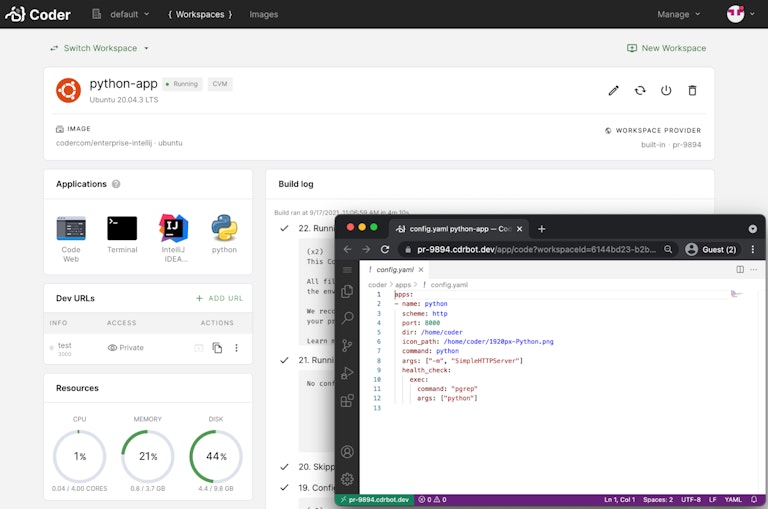
Task: Click the power stop workspace icon
Action: pos(666,91)
